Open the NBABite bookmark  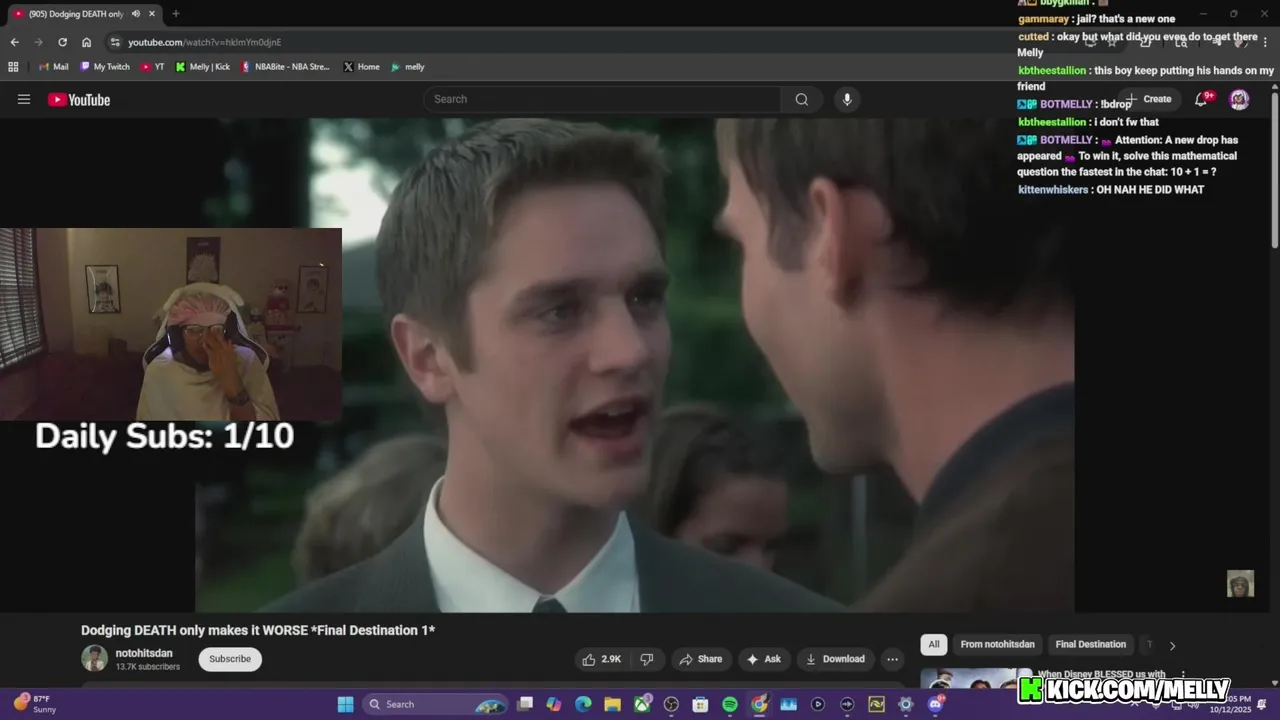pyautogui.click(x=286, y=67)
